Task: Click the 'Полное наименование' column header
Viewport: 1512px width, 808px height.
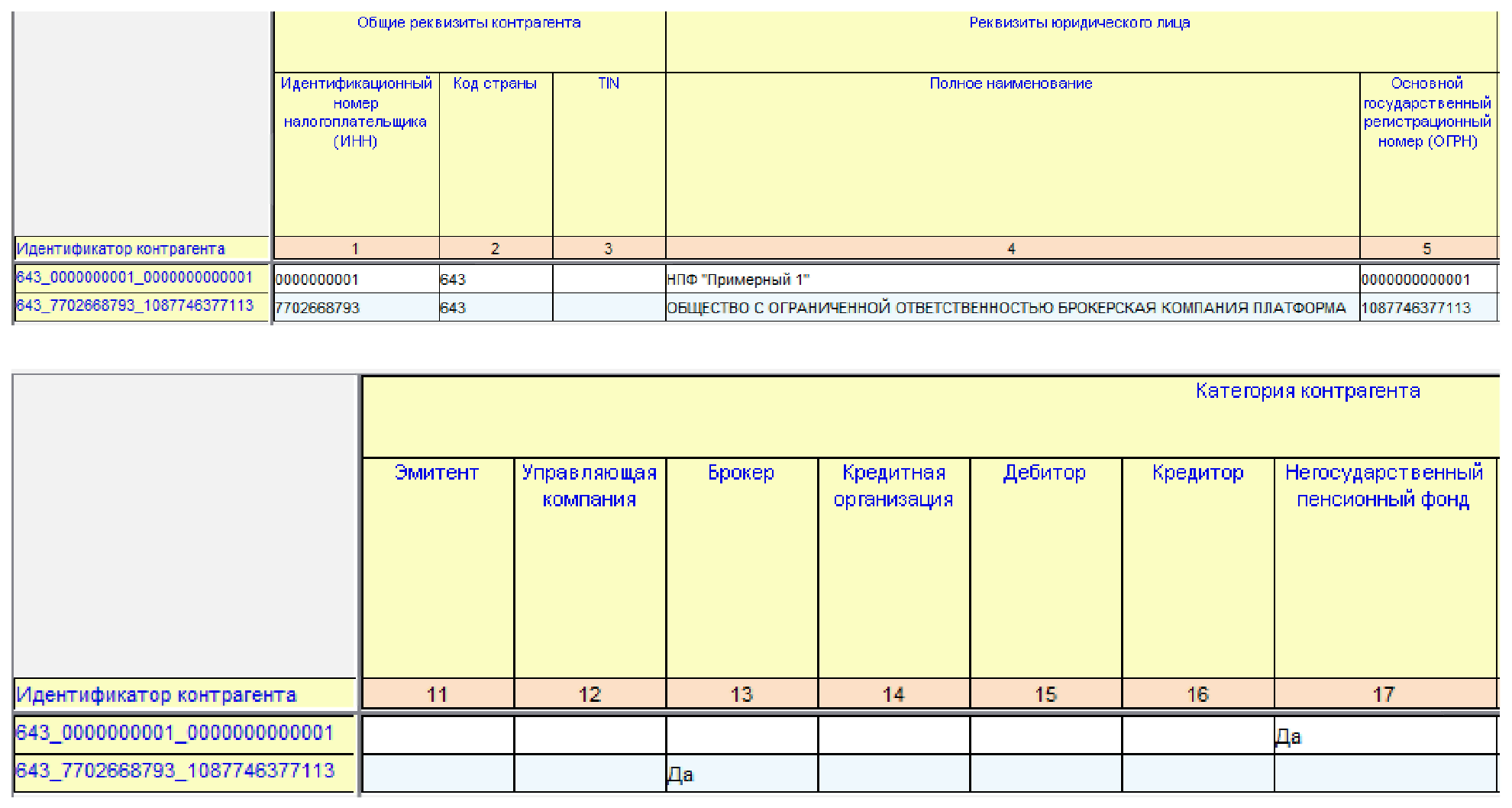Action: (x=1013, y=154)
